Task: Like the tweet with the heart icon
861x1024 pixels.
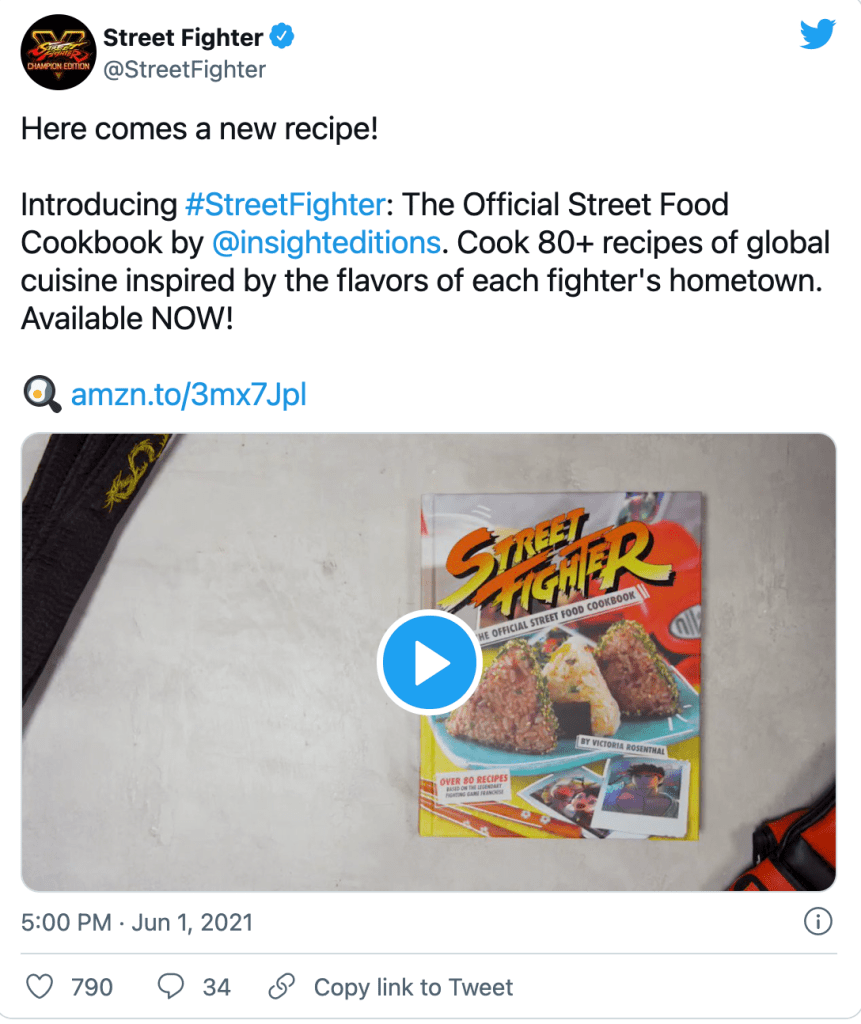Action: 39,987
